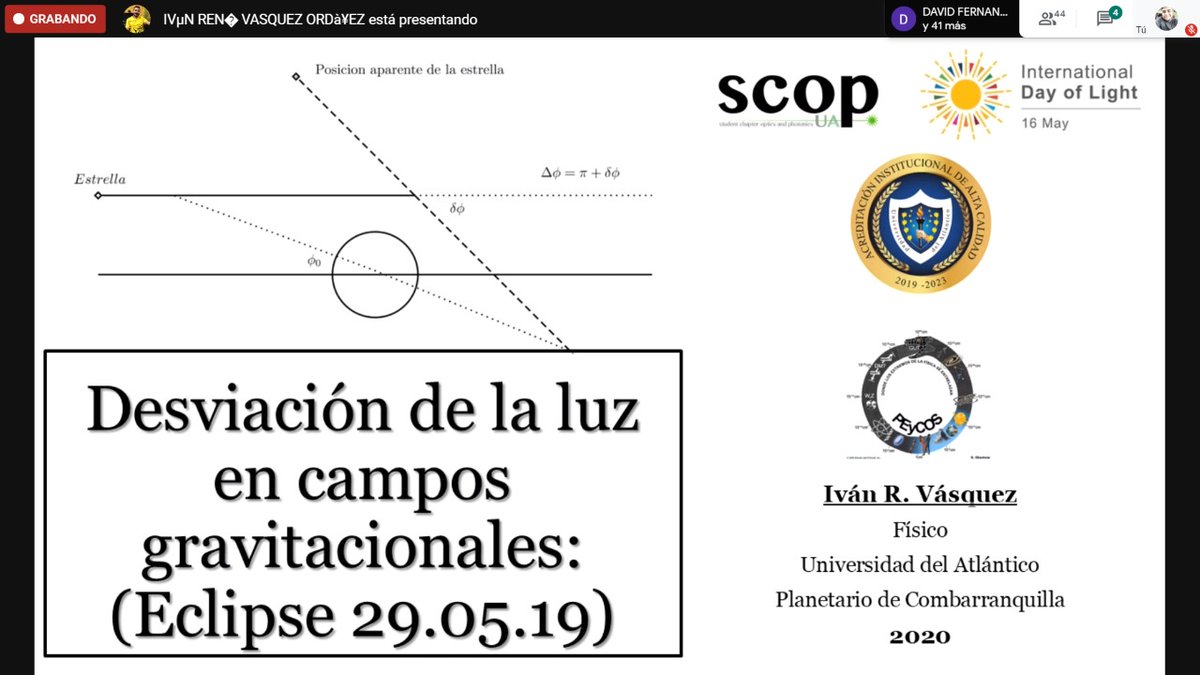Open the participants list icon
1200x675 pixels.
point(1046,18)
